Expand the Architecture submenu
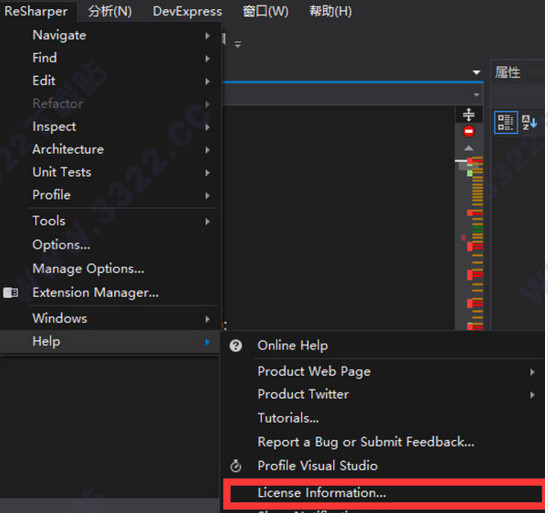Screen dimensions: 548x513 click(x=110, y=150)
